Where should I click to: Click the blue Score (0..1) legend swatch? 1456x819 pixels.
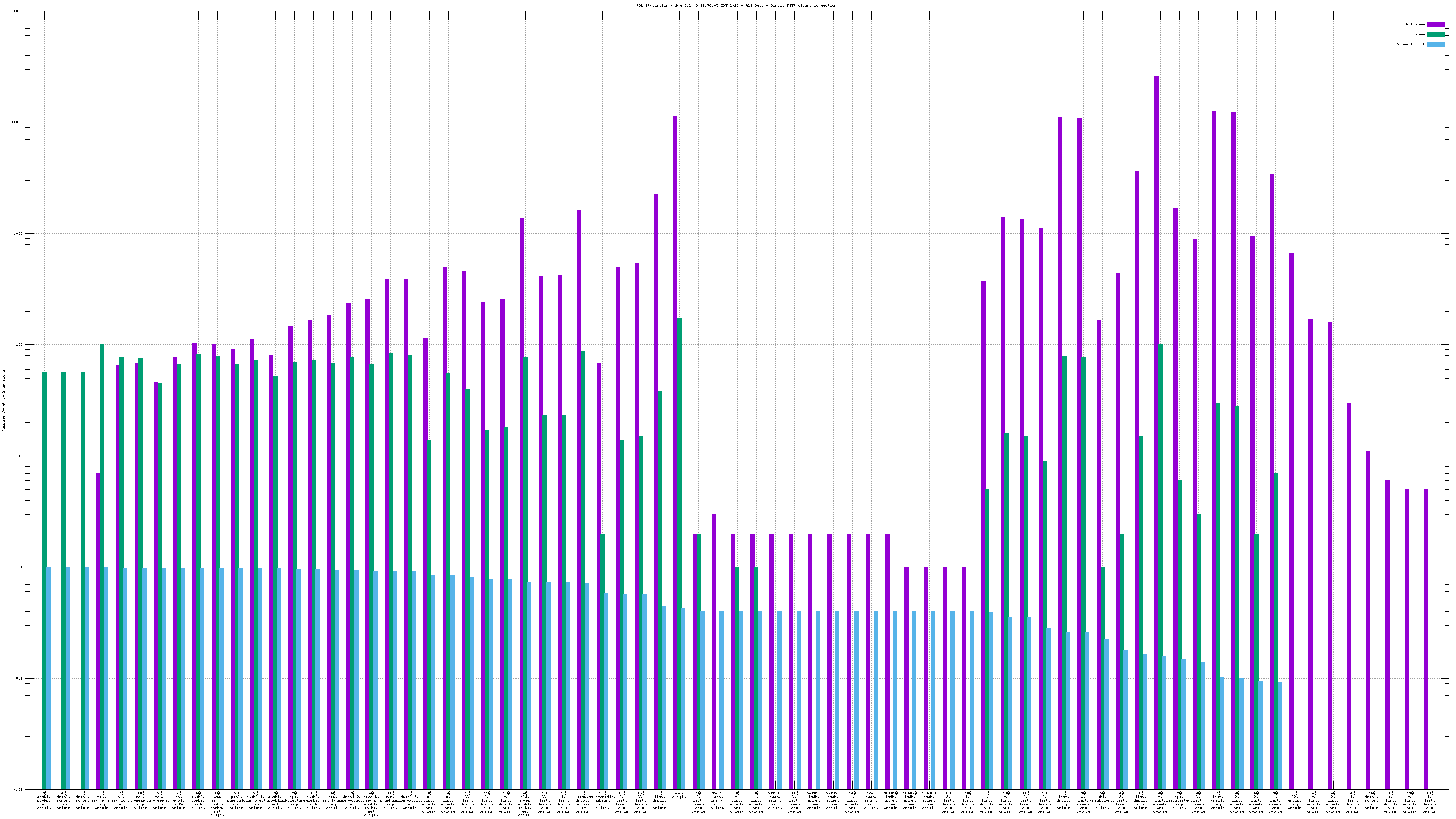[x=1435, y=44]
